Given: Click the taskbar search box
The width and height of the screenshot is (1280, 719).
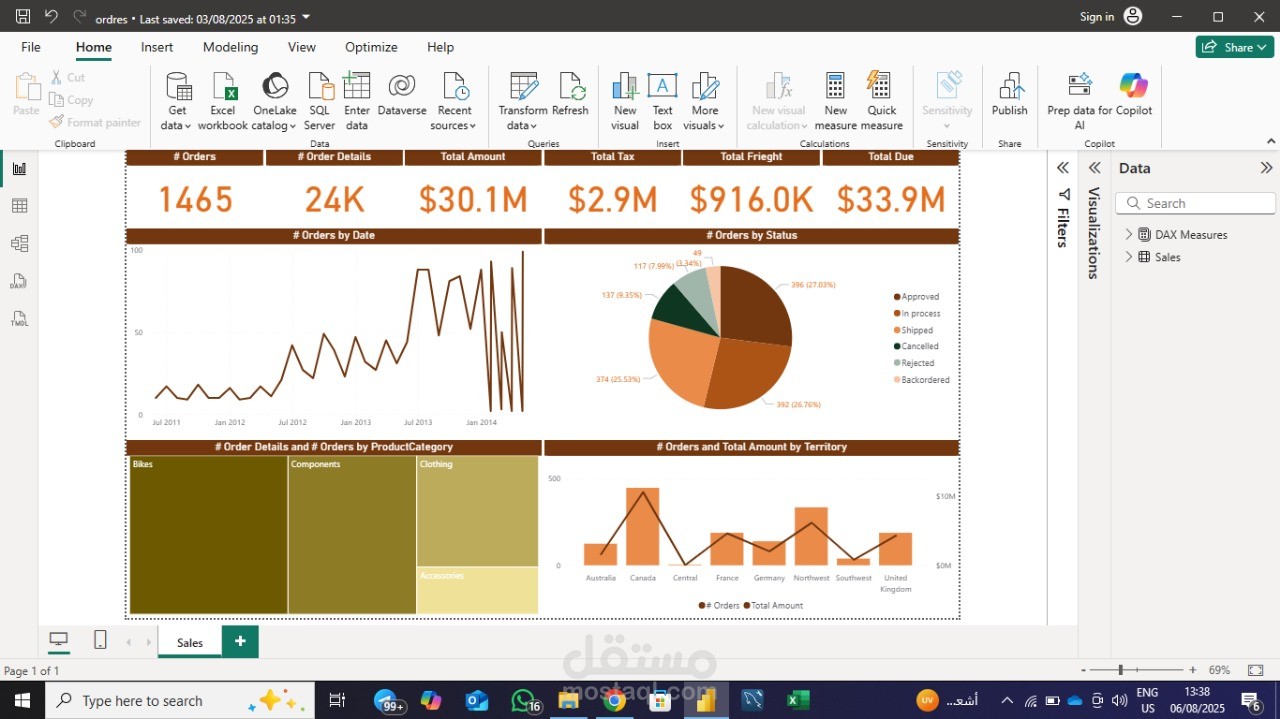Looking at the screenshot, I should coord(180,700).
